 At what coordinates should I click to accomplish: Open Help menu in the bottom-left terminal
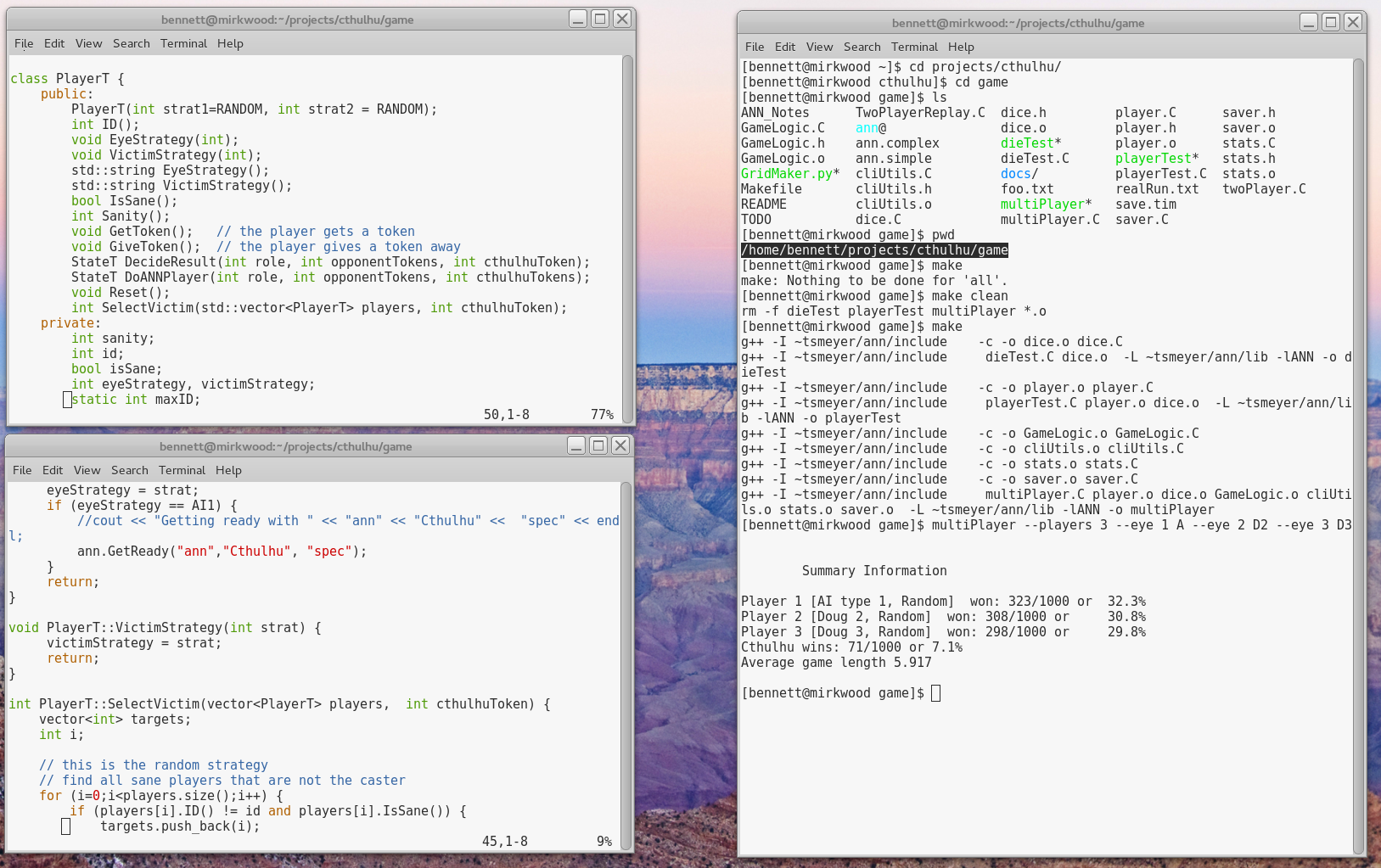coord(228,470)
